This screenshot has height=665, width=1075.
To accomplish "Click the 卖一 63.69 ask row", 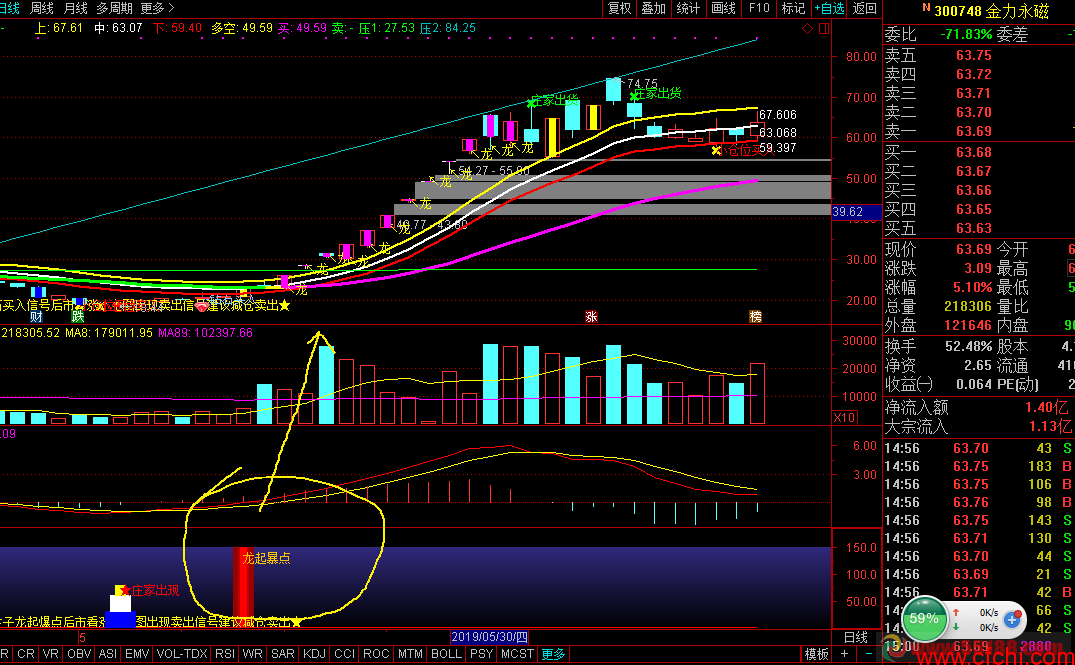I will click(978, 131).
